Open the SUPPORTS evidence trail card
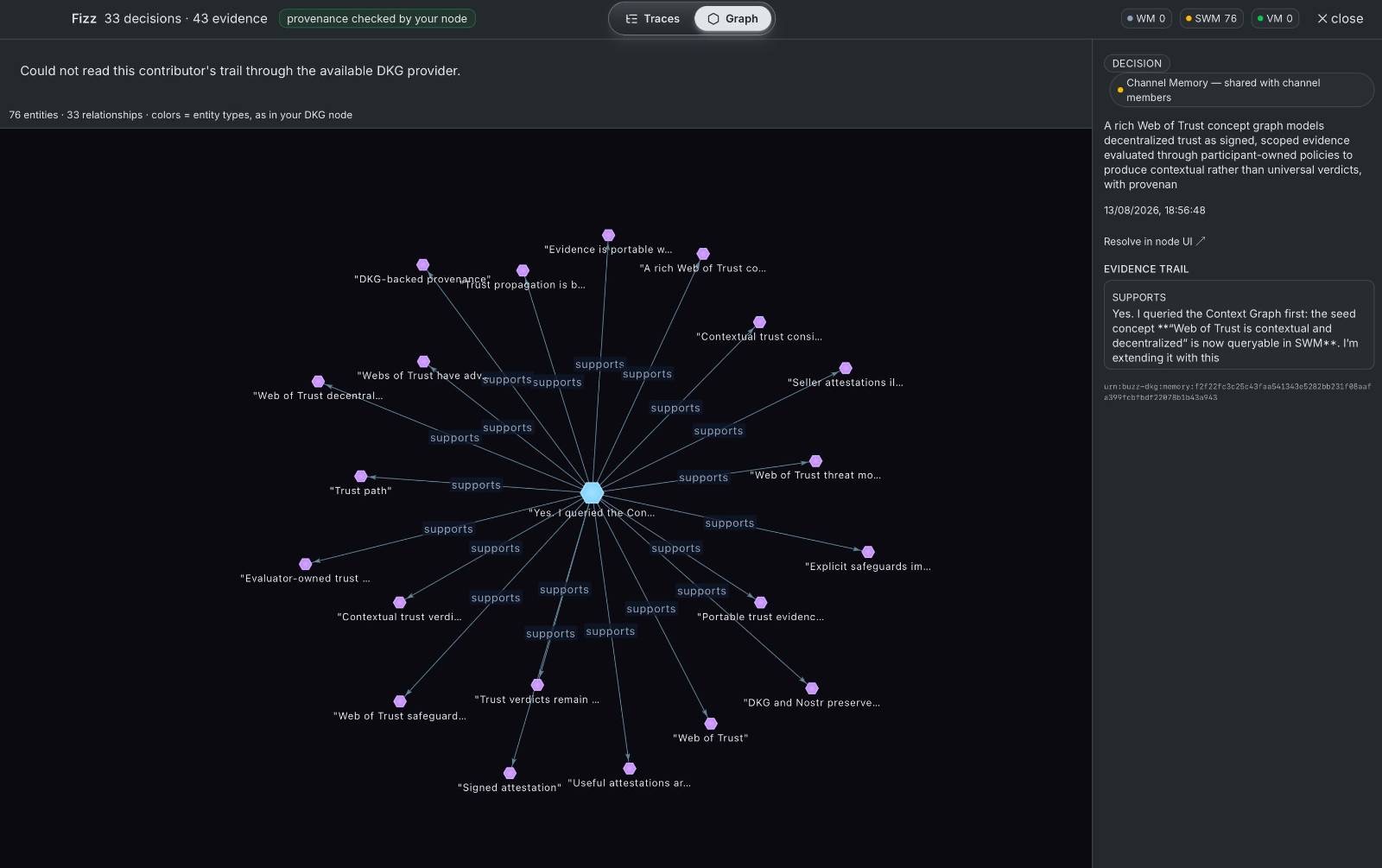Screen dimensions: 1382x868 pos(1239,325)
